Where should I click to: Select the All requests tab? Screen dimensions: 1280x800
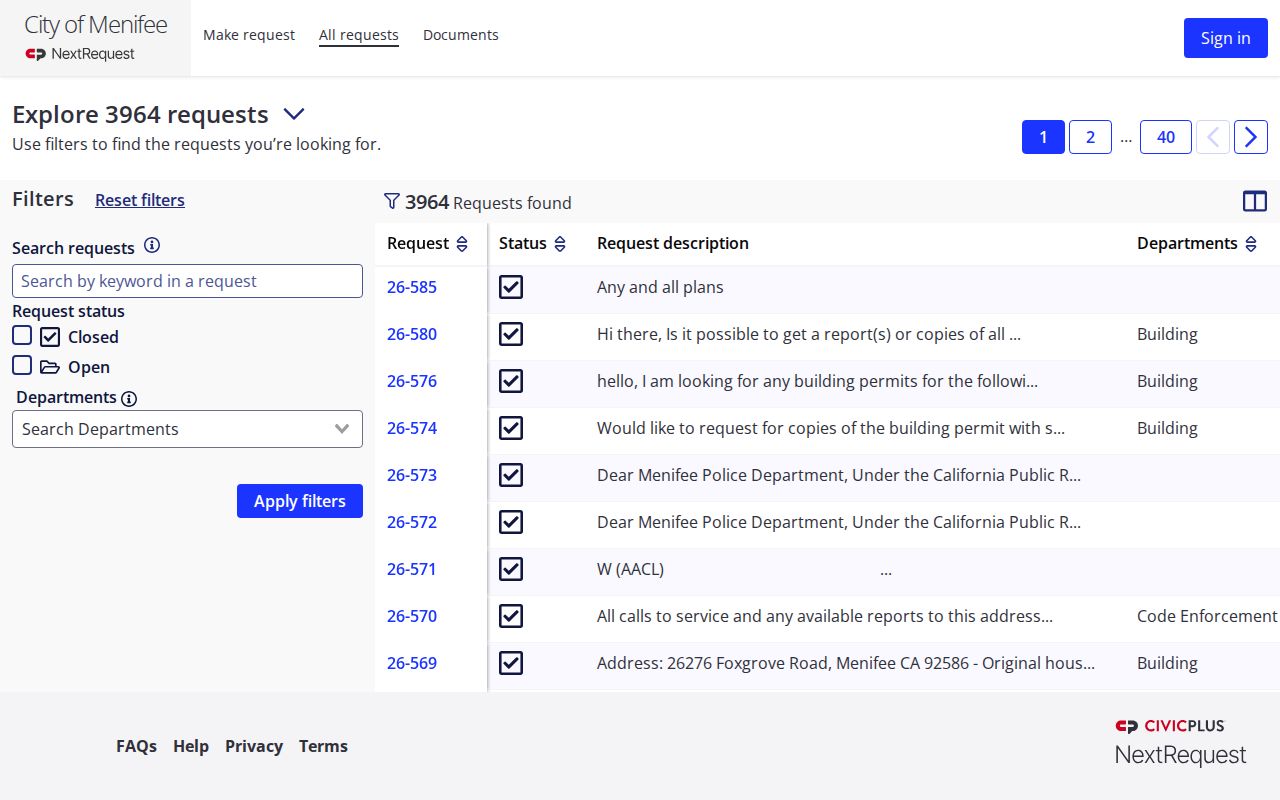pos(359,35)
